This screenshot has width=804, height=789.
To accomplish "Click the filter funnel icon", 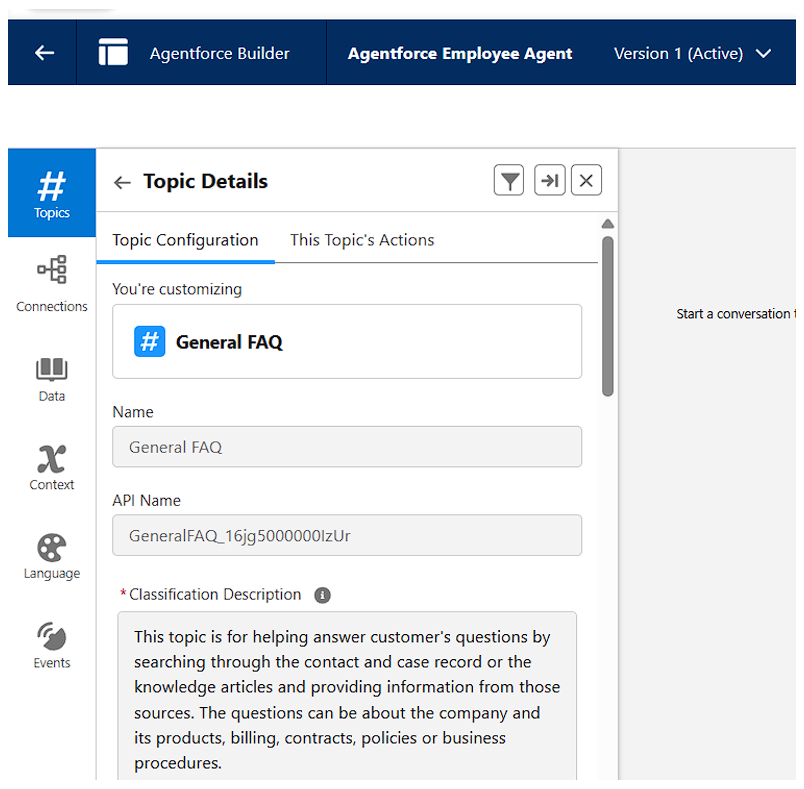I will [x=509, y=180].
